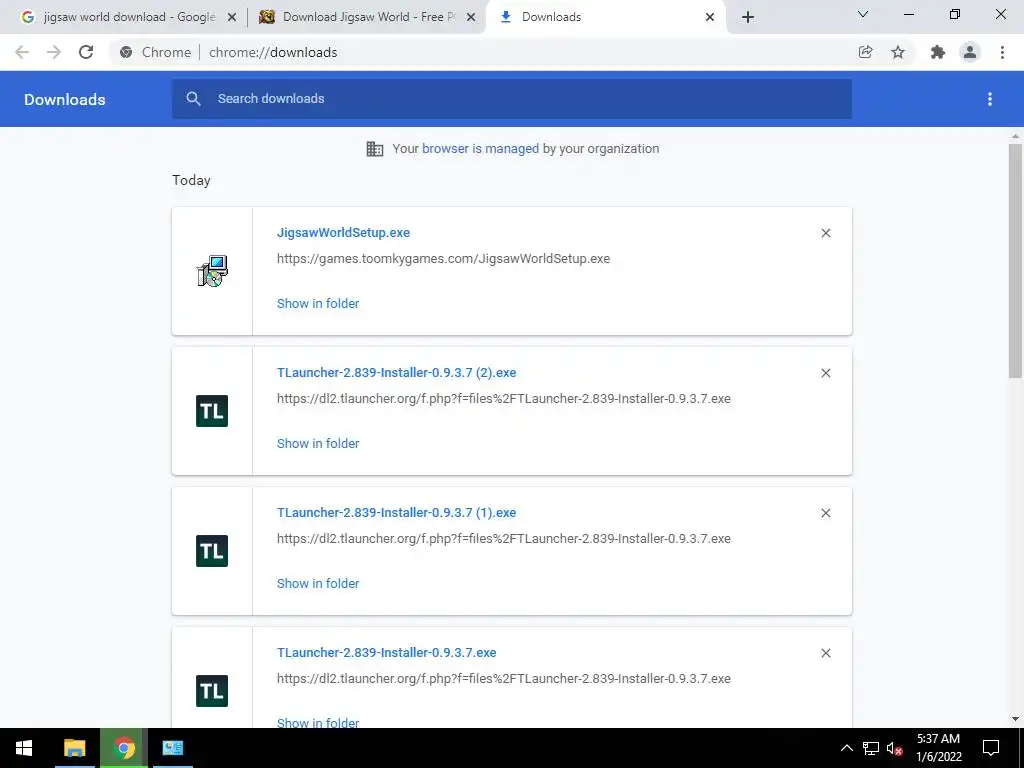
Task: Close the Download Jigsaw World tab
Action: pos(471,17)
